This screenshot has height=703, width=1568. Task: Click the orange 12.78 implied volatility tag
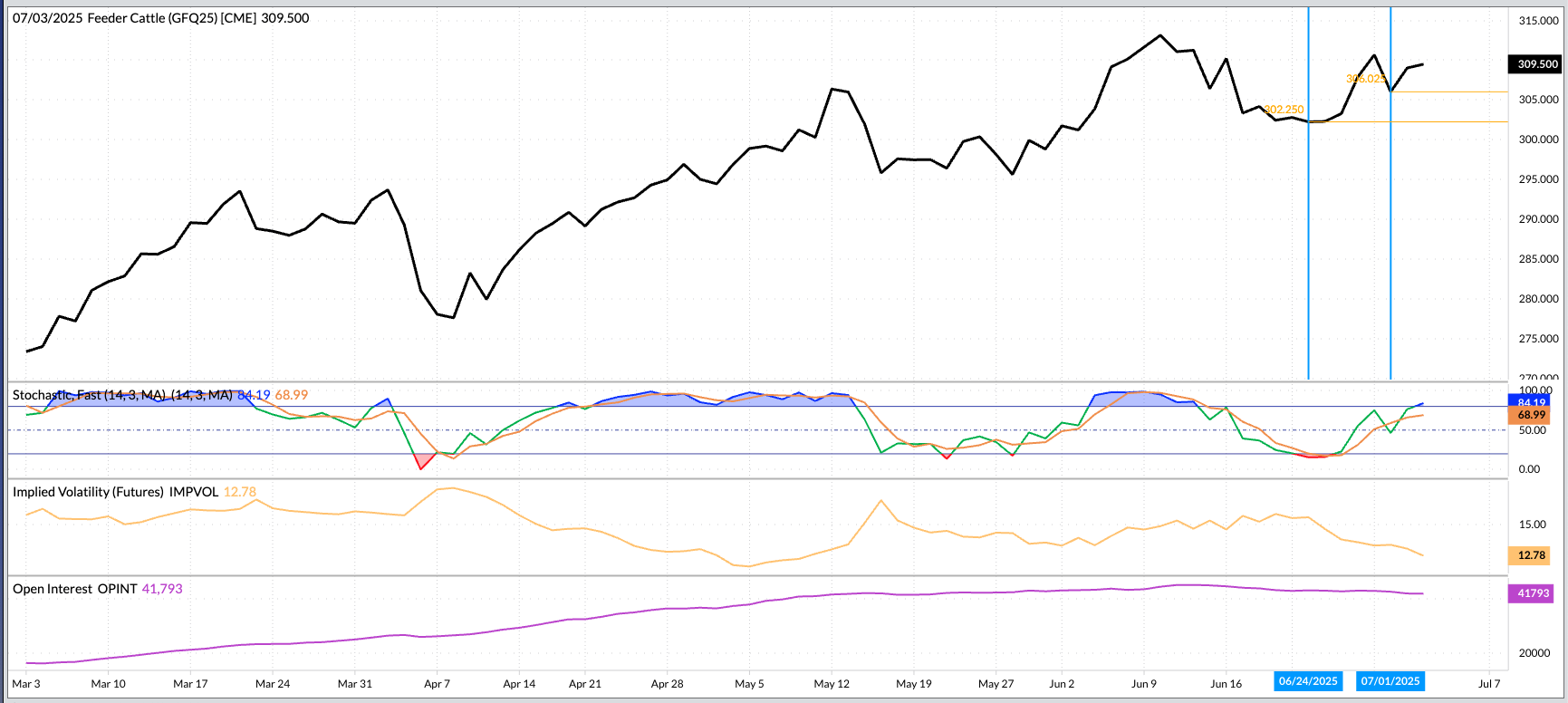pos(1531,555)
